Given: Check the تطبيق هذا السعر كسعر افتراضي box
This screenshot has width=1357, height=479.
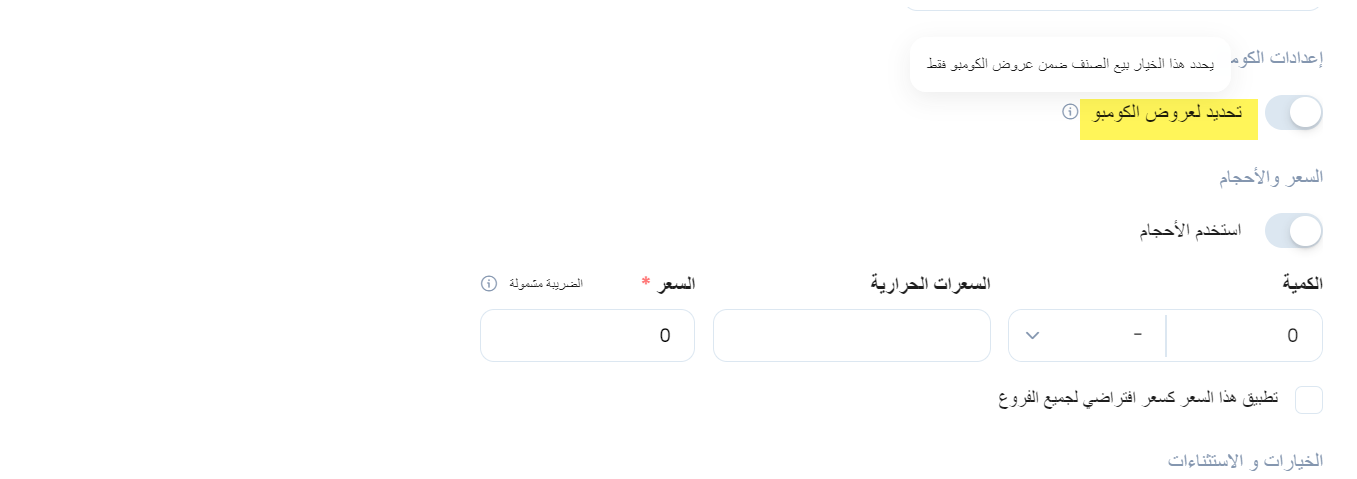Looking at the screenshot, I should [x=1308, y=399].
